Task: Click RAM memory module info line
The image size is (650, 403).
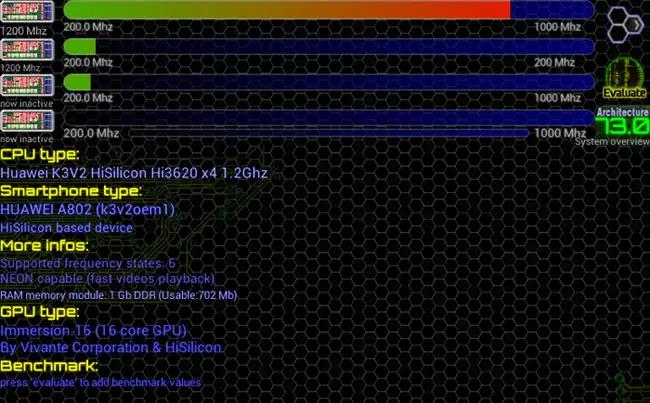Action: (119, 295)
